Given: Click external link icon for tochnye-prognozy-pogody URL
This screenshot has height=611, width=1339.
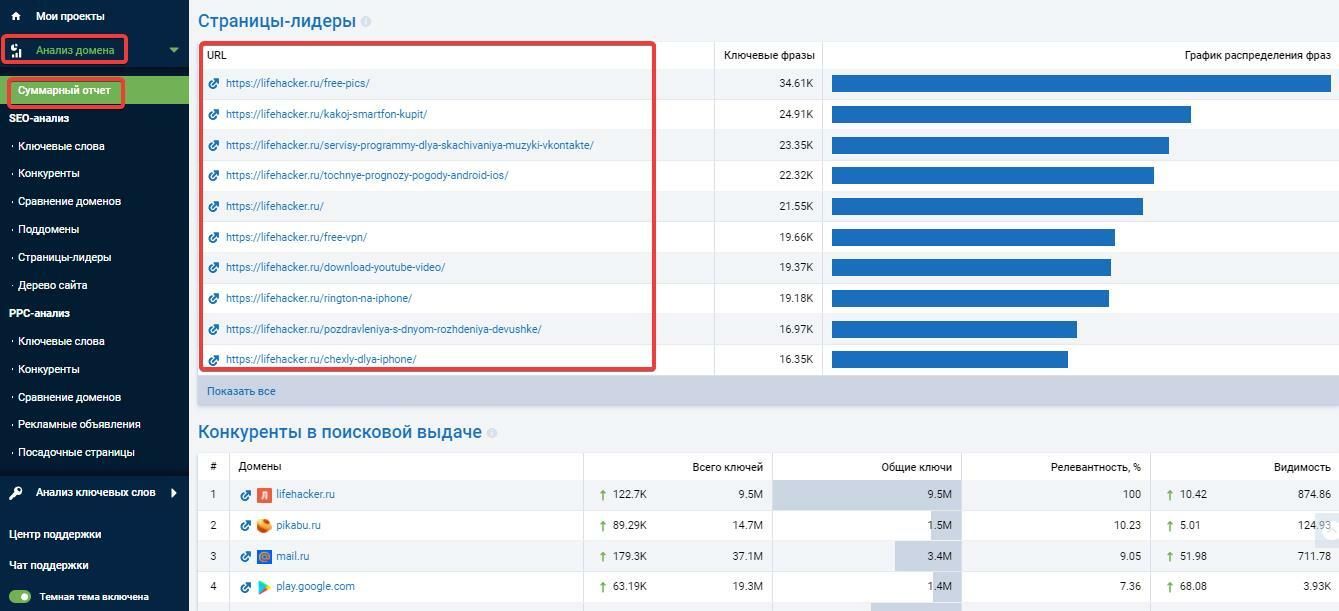Looking at the screenshot, I should pos(214,176).
